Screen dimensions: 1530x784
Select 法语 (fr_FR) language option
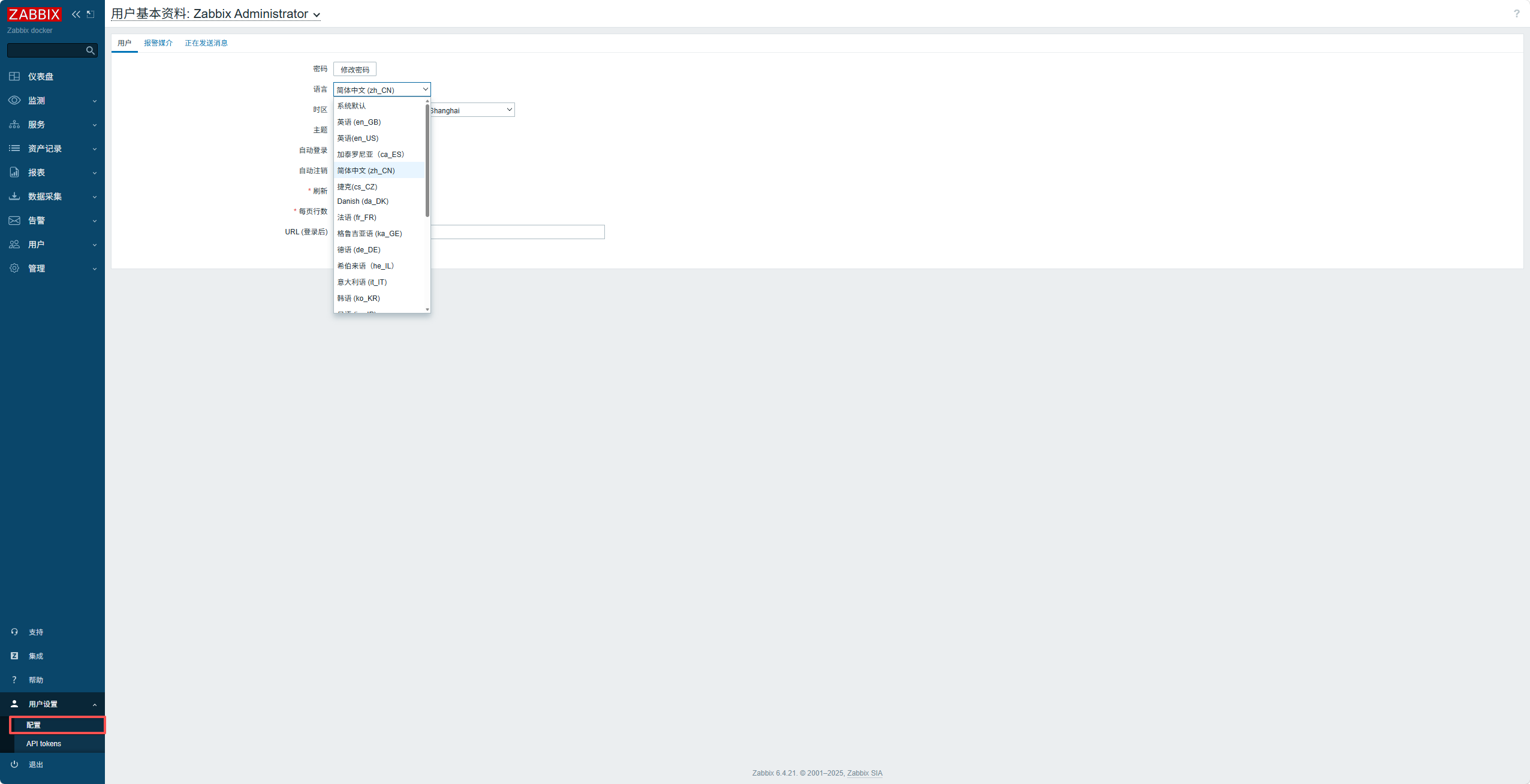pyautogui.click(x=379, y=217)
